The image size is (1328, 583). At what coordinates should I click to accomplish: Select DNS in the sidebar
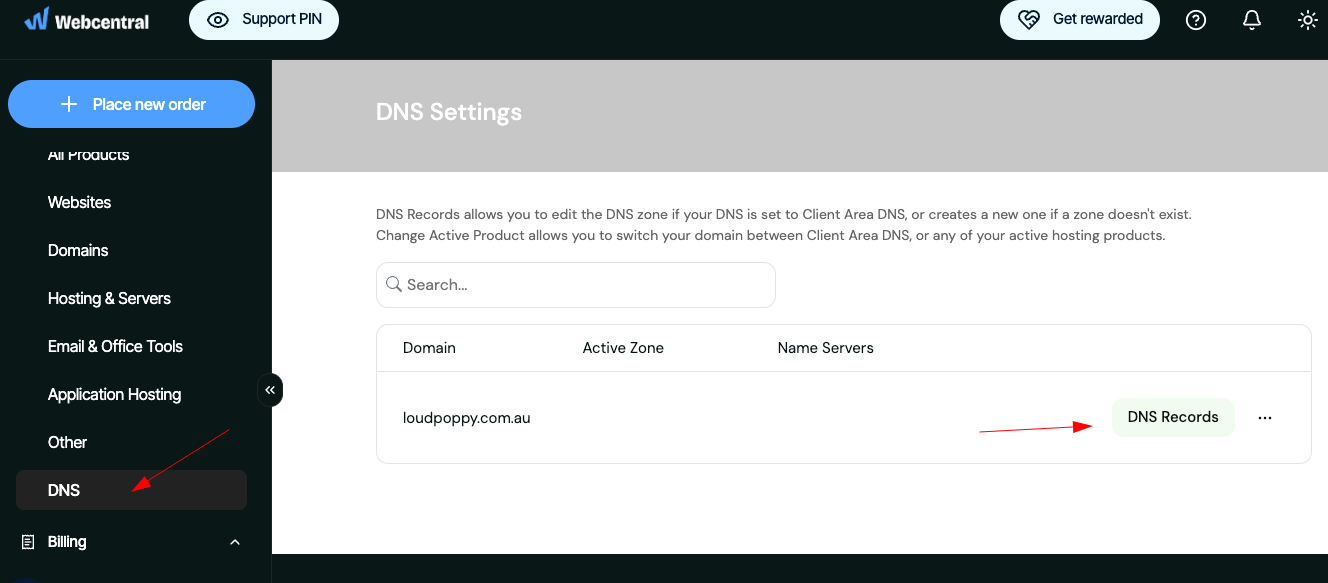pyautogui.click(x=64, y=490)
